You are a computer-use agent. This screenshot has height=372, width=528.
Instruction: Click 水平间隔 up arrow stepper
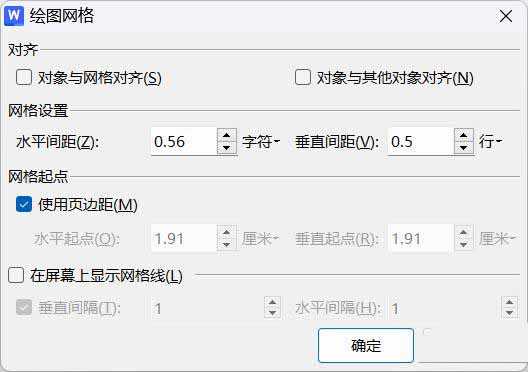(x=509, y=302)
